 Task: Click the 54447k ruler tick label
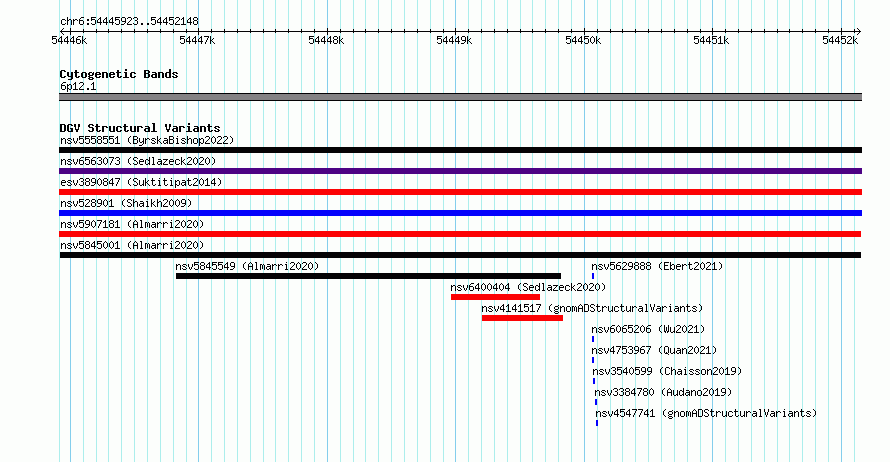click(197, 40)
